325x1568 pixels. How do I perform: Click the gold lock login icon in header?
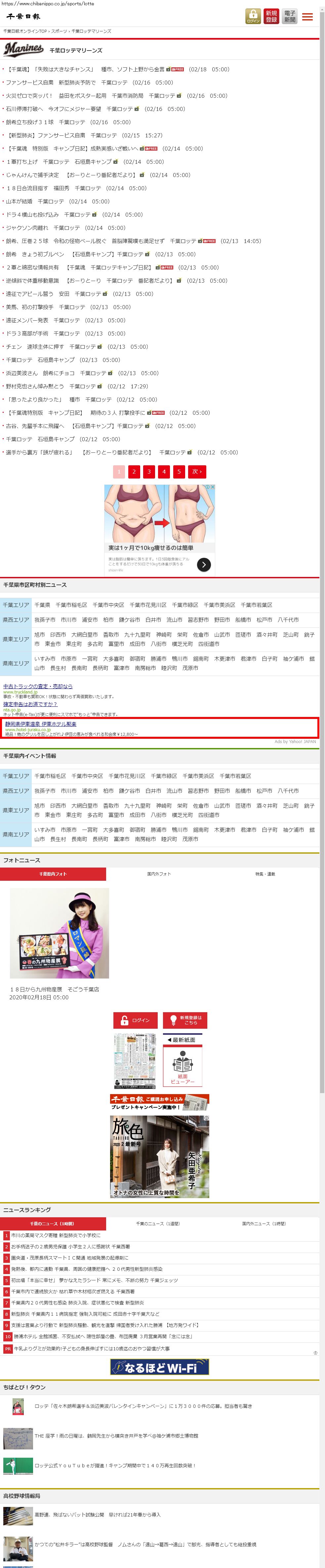click(253, 17)
